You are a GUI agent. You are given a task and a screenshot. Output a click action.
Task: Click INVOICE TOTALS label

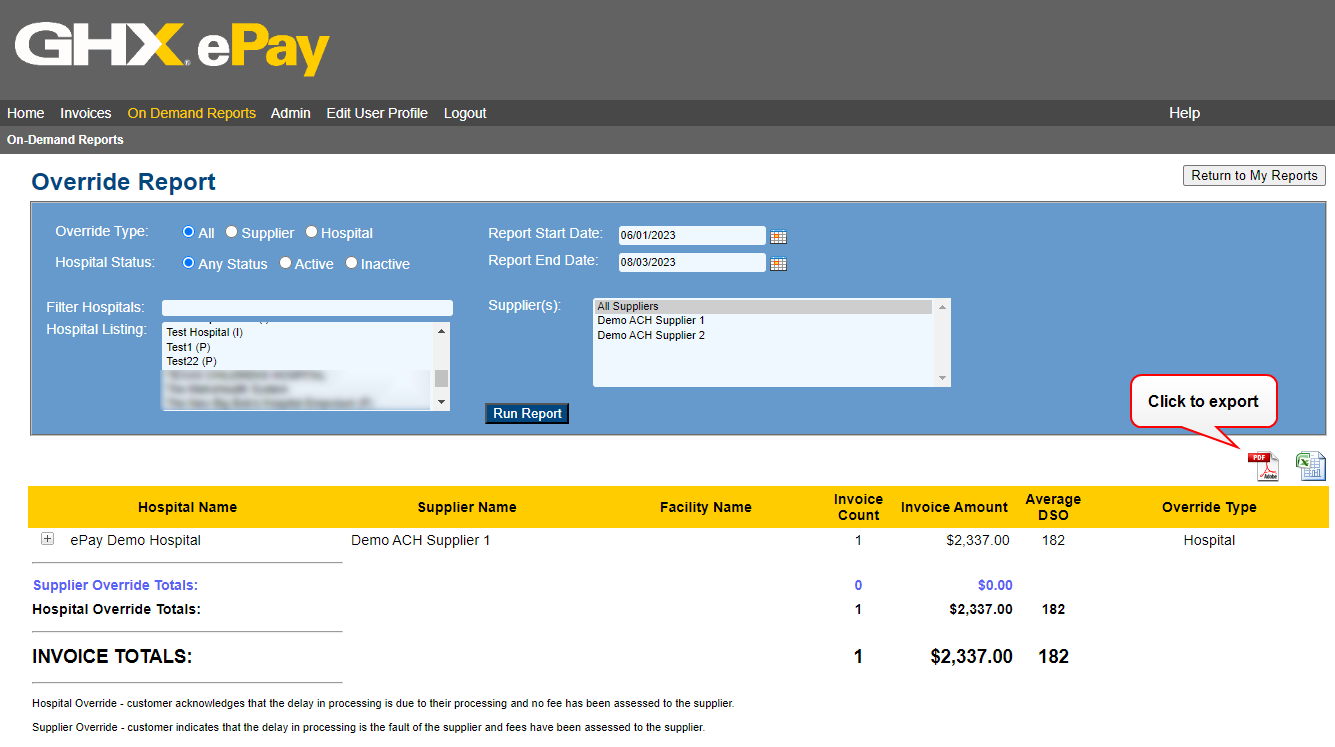click(112, 657)
